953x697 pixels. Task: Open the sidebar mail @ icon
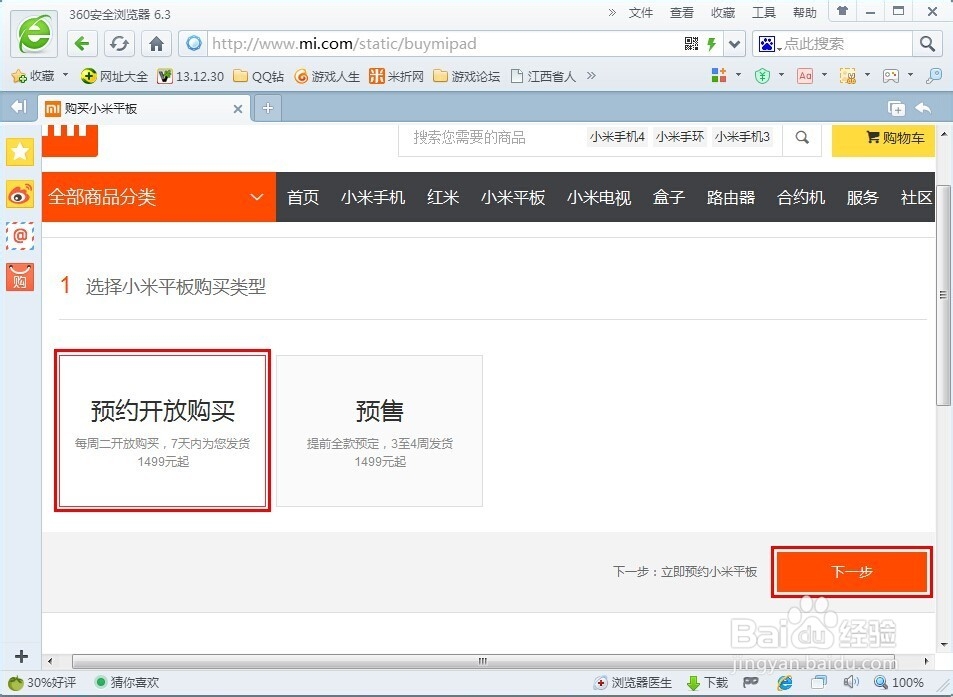[x=20, y=236]
